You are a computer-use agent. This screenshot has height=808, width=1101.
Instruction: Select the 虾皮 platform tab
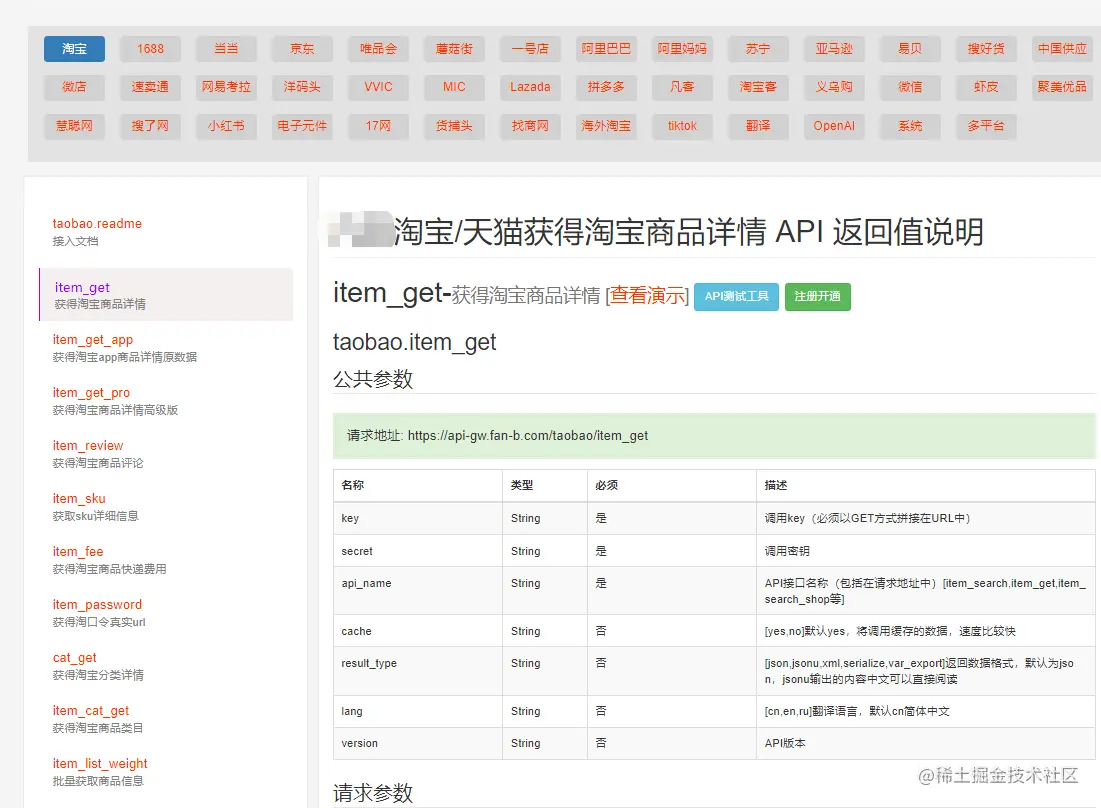986,87
